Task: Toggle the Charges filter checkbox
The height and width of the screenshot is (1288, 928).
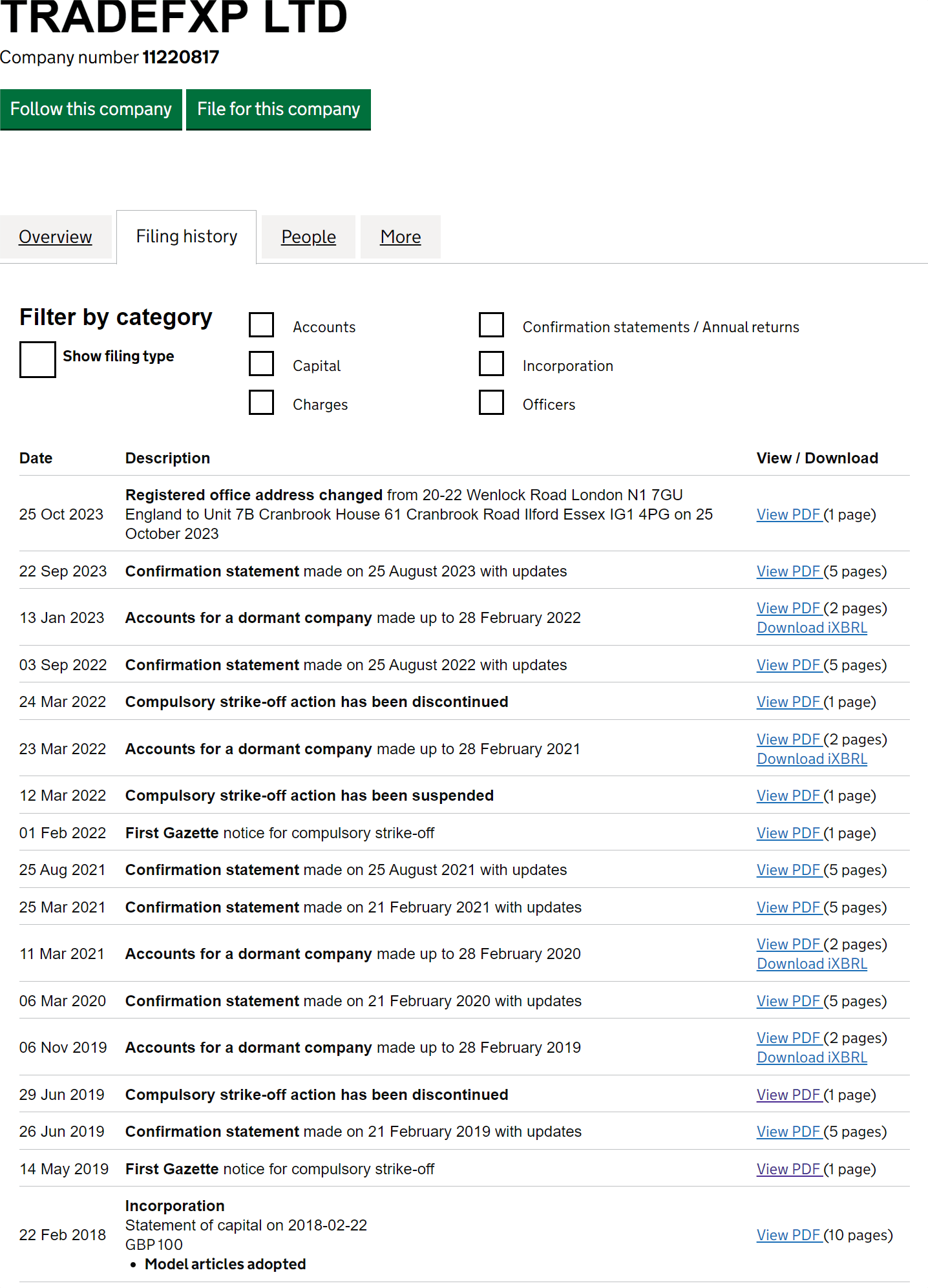Action: pyautogui.click(x=261, y=403)
